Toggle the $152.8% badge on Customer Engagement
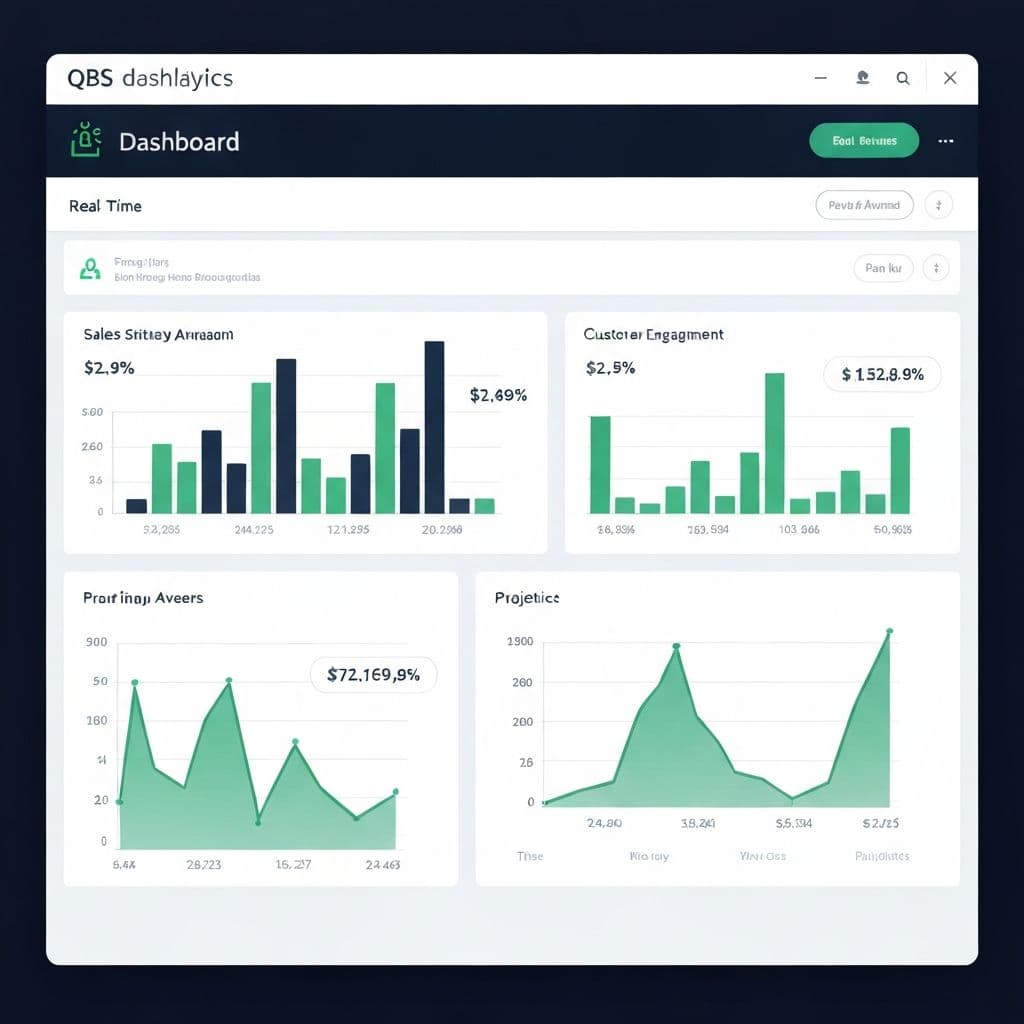This screenshot has height=1024, width=1024. pyautogui.click(x=882, y=374)
